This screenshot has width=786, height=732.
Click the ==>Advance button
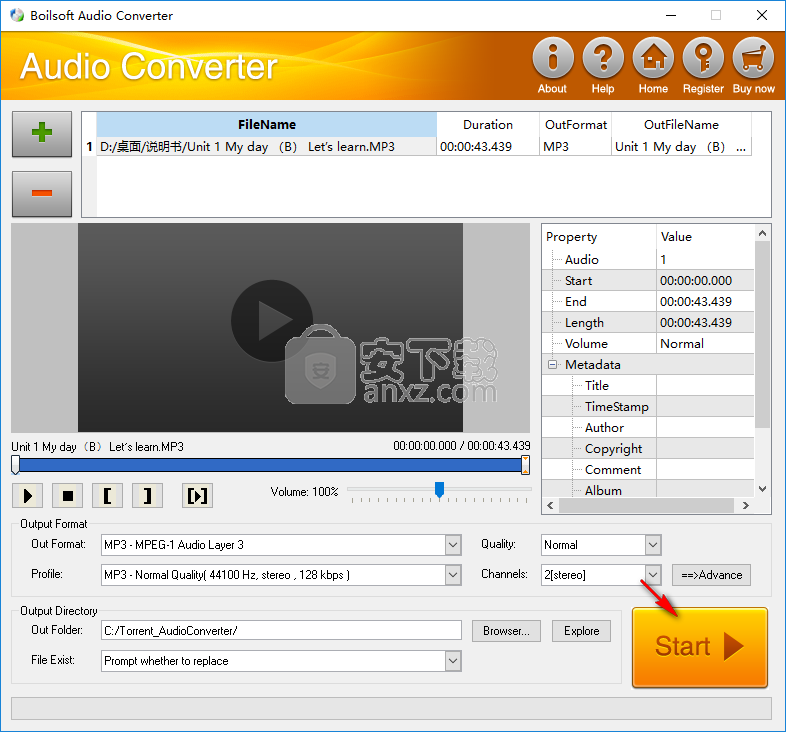click(x=711, y=575)
